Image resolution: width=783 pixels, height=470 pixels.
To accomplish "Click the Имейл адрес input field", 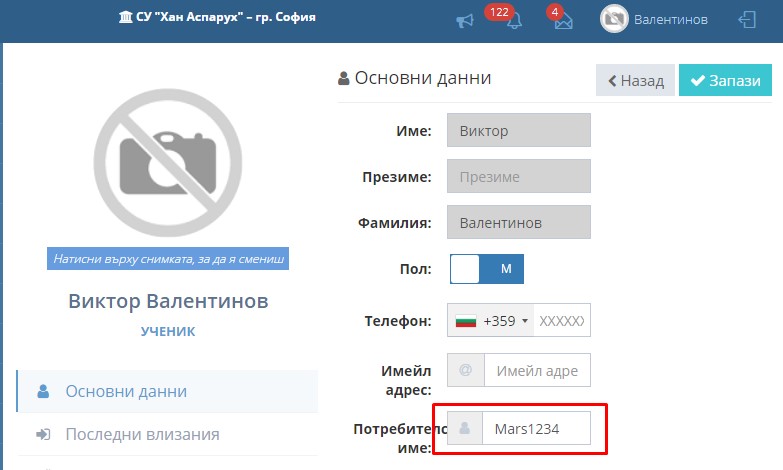I will [537, 370].
